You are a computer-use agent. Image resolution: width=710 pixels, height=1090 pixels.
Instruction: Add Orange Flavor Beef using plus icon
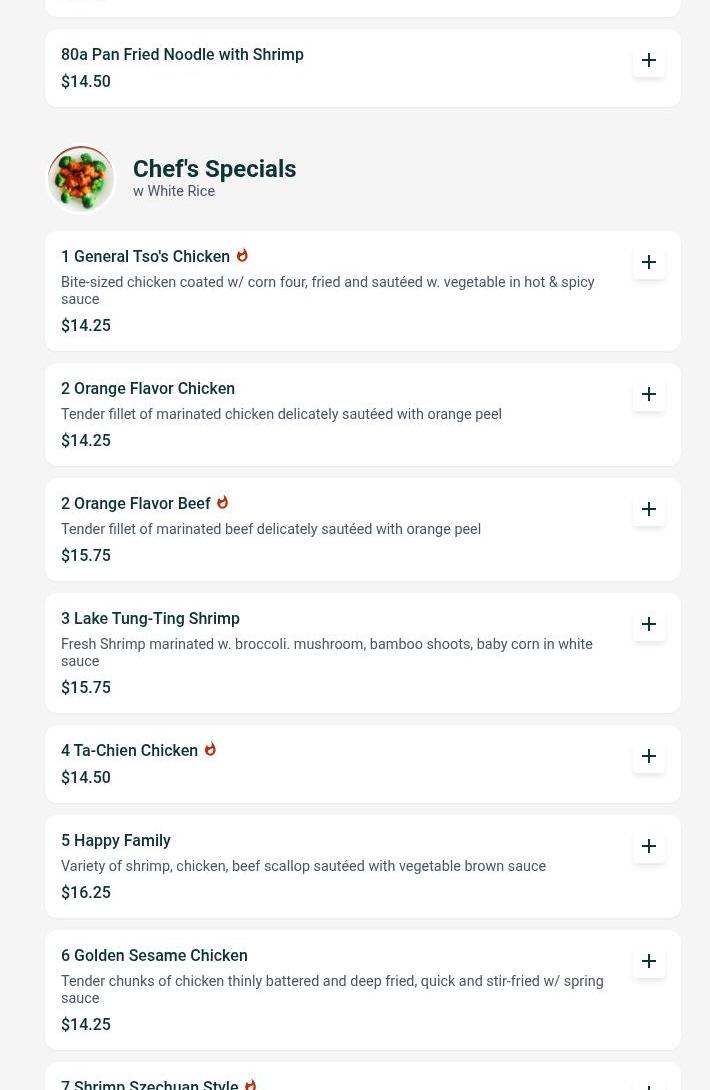pyautogui.click(x=648, y=509)
